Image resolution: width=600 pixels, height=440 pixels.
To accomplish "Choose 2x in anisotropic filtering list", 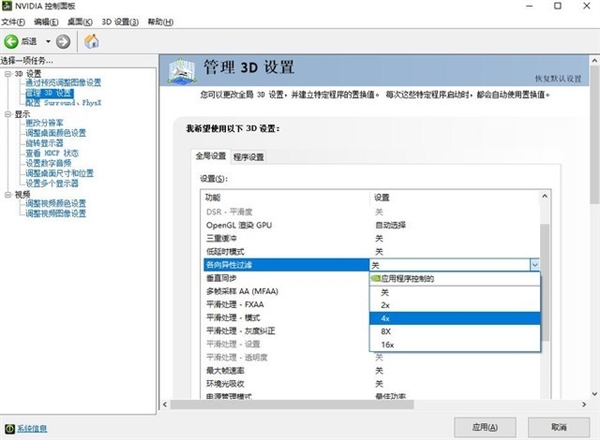I will coord(455,305).
